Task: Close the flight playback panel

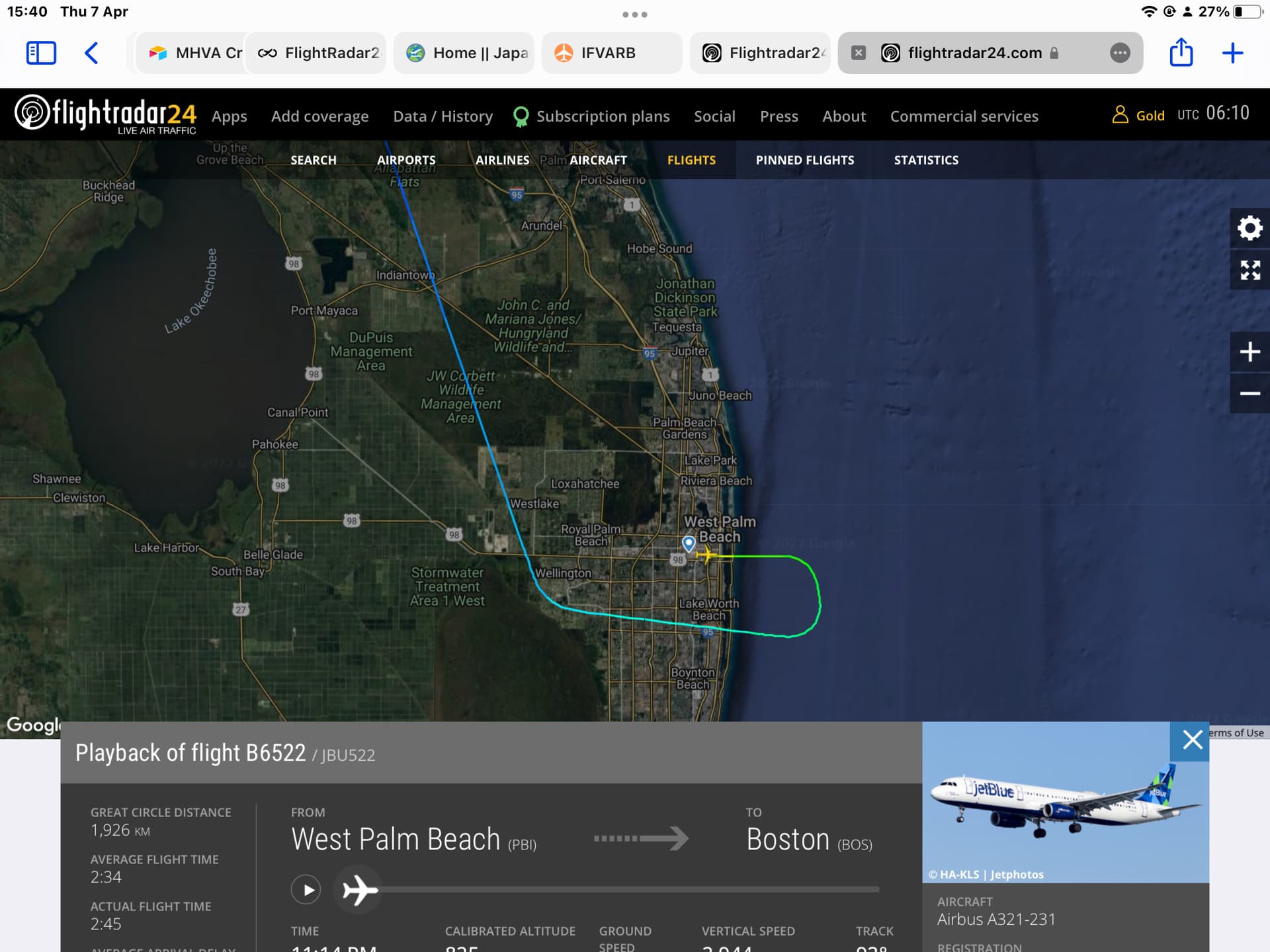Action: tap(1191, 740)
